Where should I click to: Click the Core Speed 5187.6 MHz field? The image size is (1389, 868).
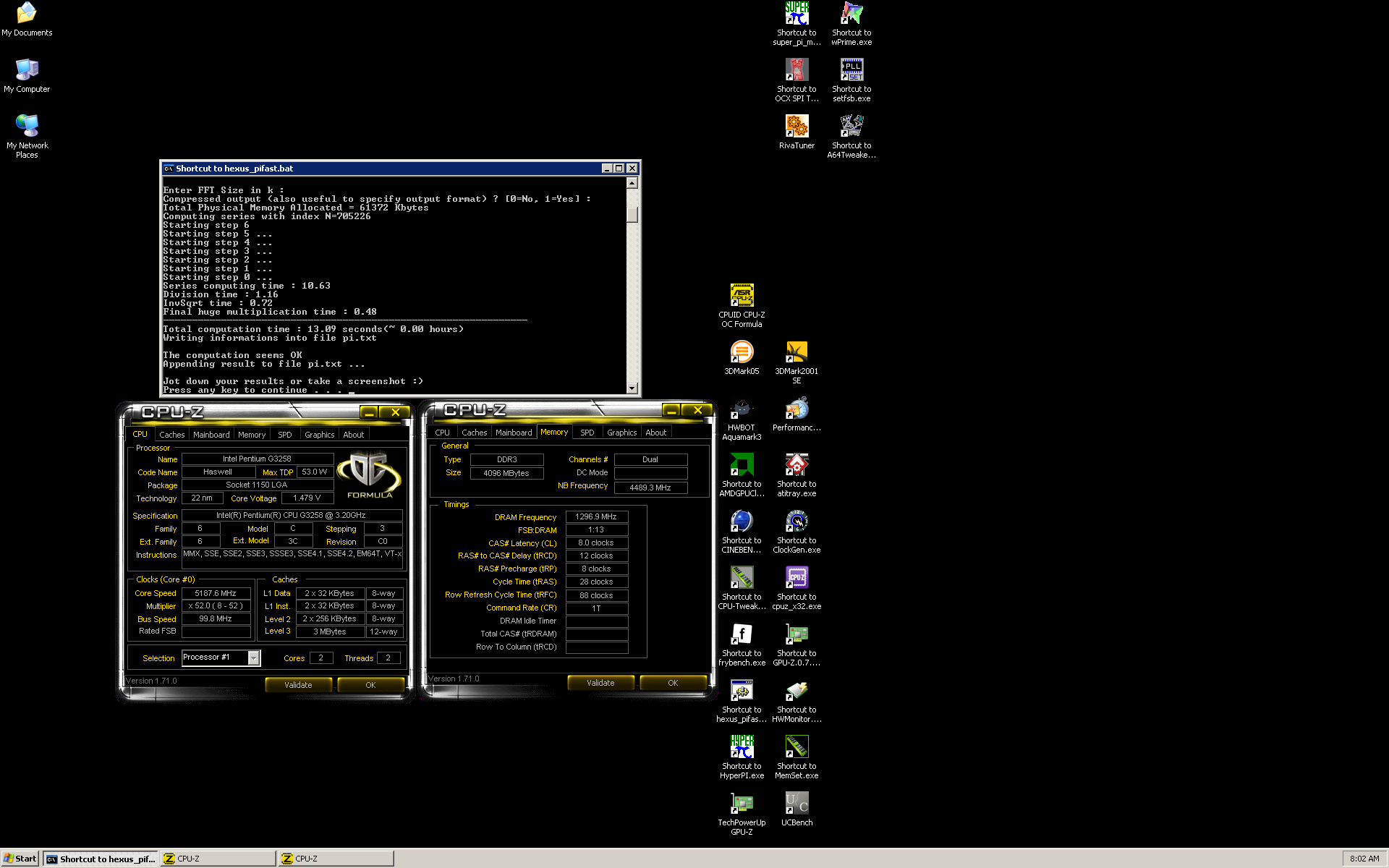click(216, 593)
